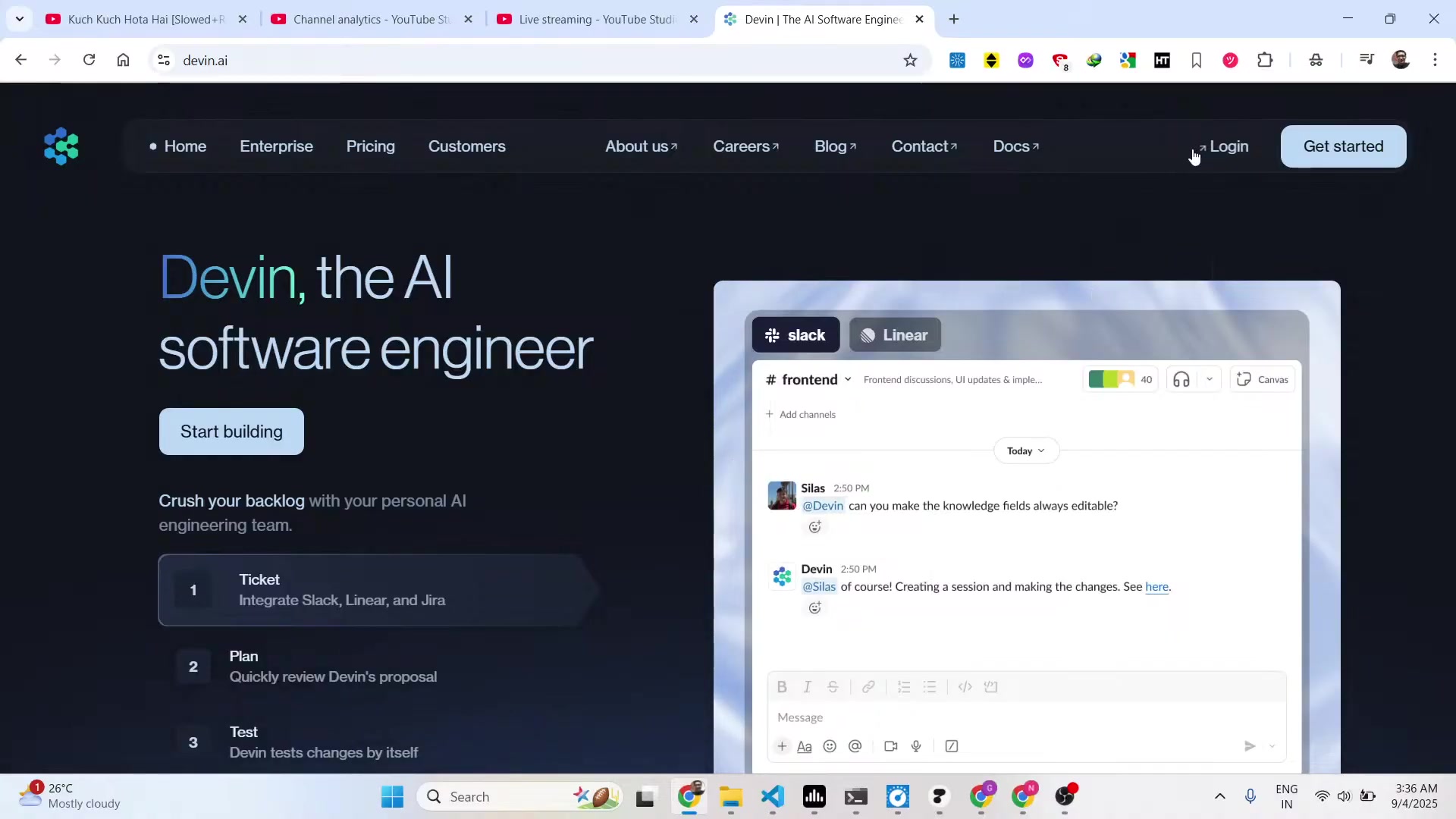Click the Devin logo in header
Image resolution: width=1456 pixels, height=819 pixels.
61,146
